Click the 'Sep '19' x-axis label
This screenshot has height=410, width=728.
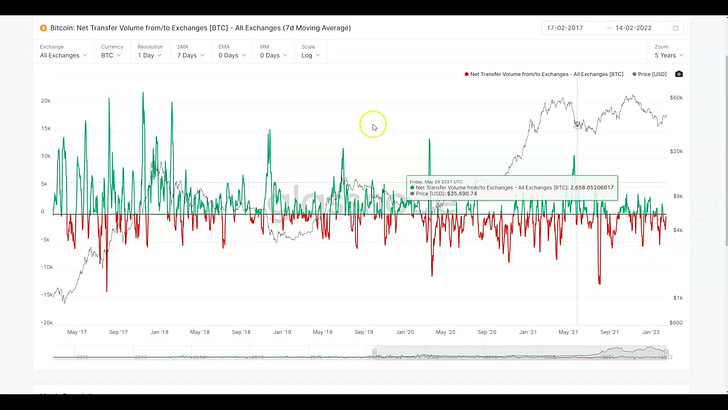tap(364, 332)
